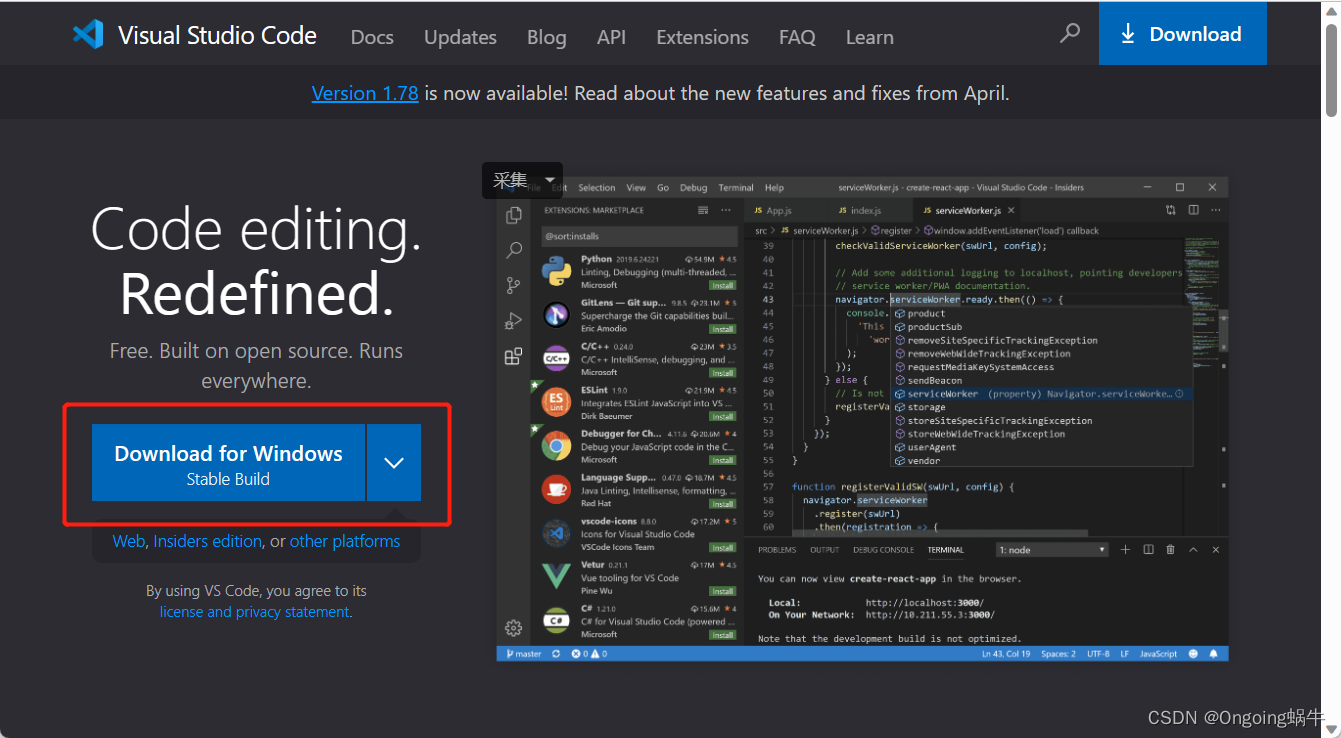Image resolution: width=1341 pixels, height=738 pixels.
Task: Click the errors and warnings status indicator
Action: pos(590,654)
